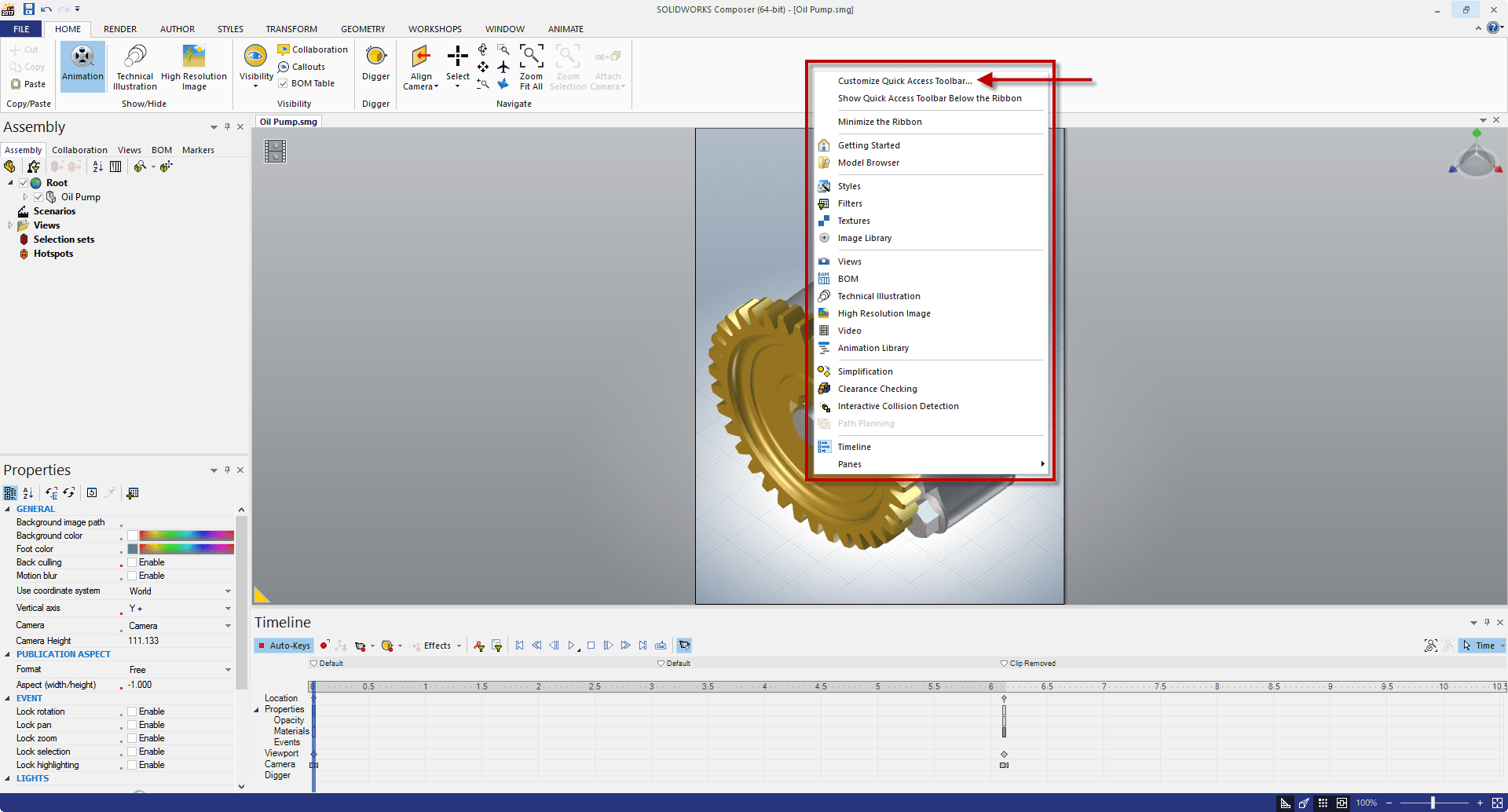
Task: Rewind timeline to the start
Action: 519,646
